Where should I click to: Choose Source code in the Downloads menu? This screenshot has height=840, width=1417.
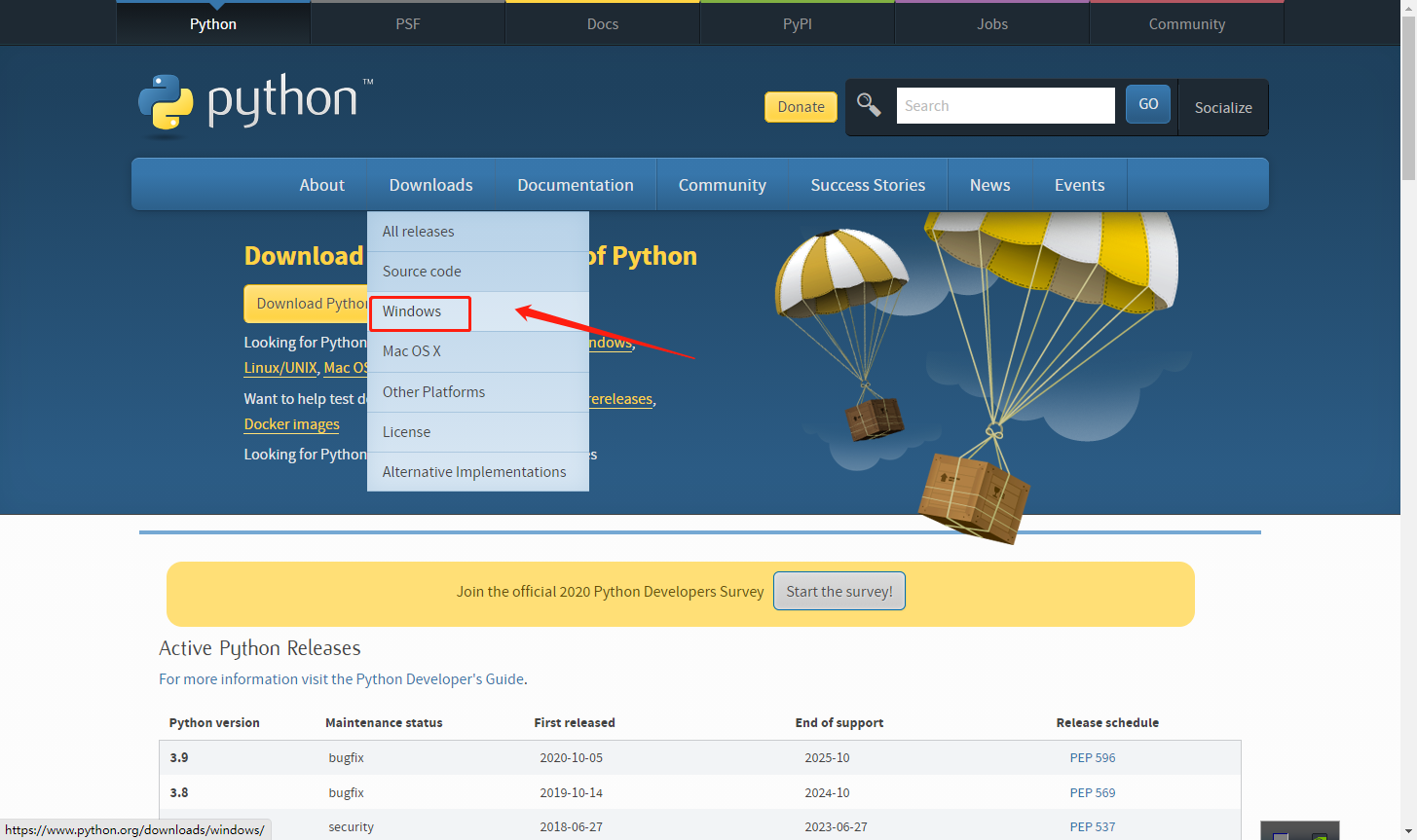click(478, 272)
